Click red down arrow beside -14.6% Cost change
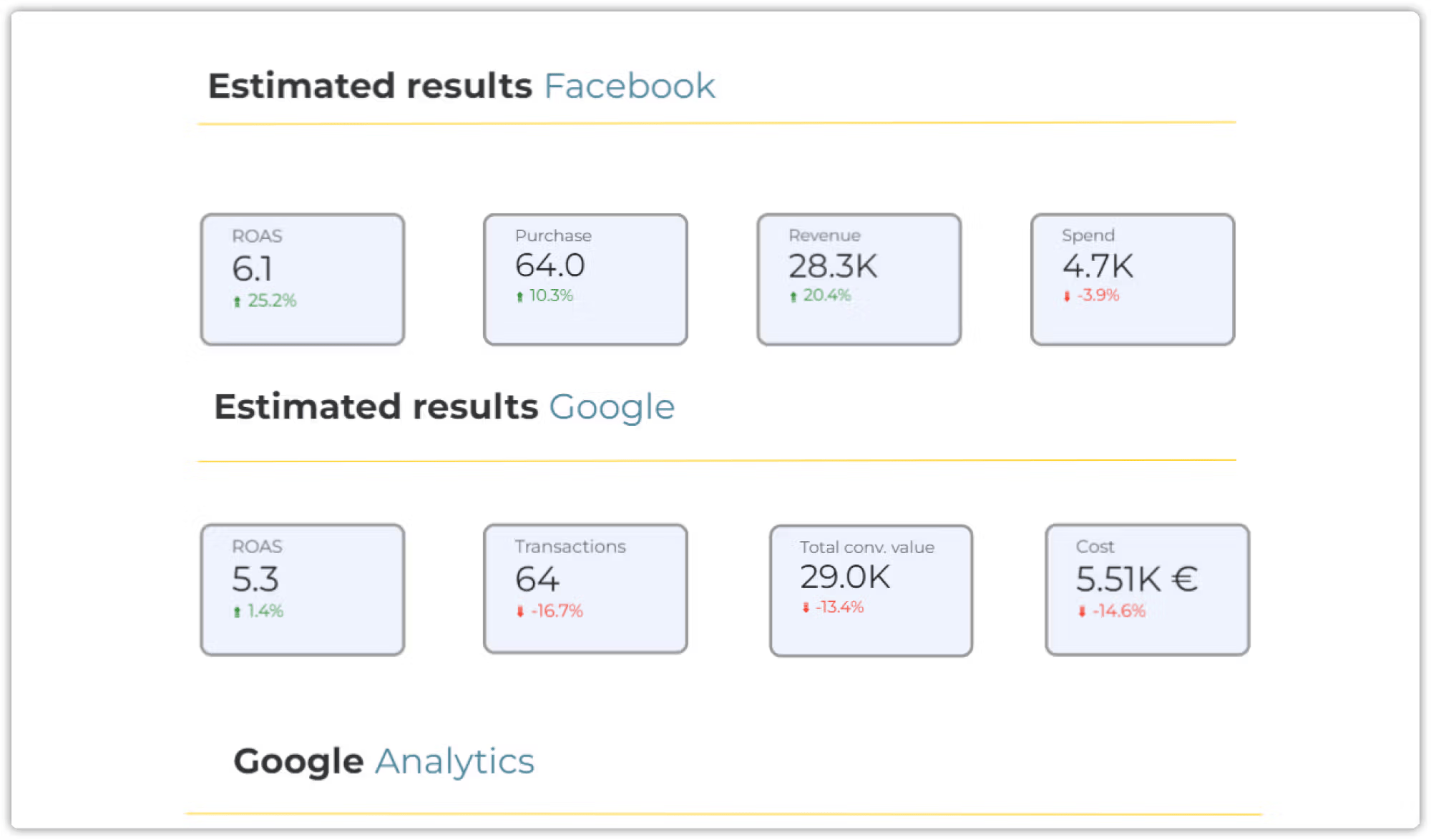Screen dimensions: 1431x840 coord(1082,612)
